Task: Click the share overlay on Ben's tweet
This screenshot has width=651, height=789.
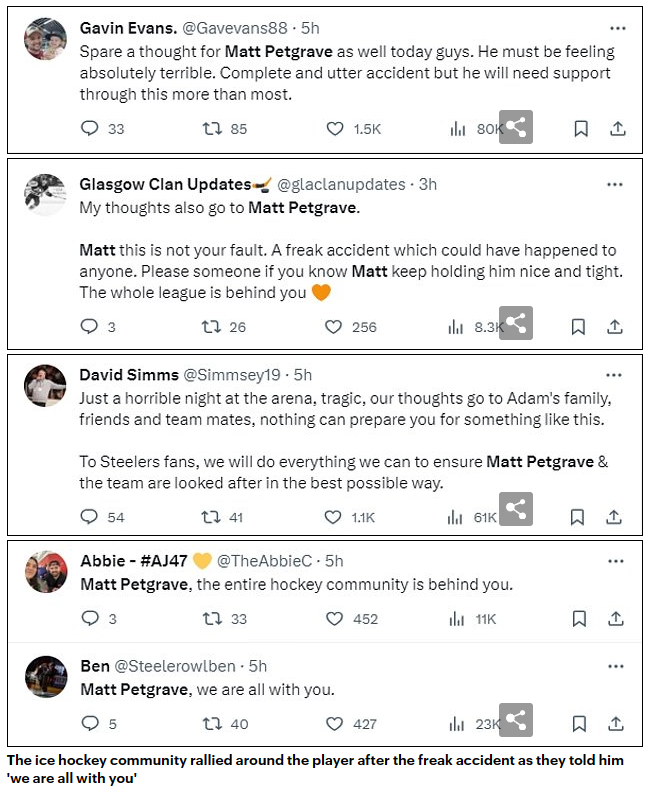Action: coord(516,720)
